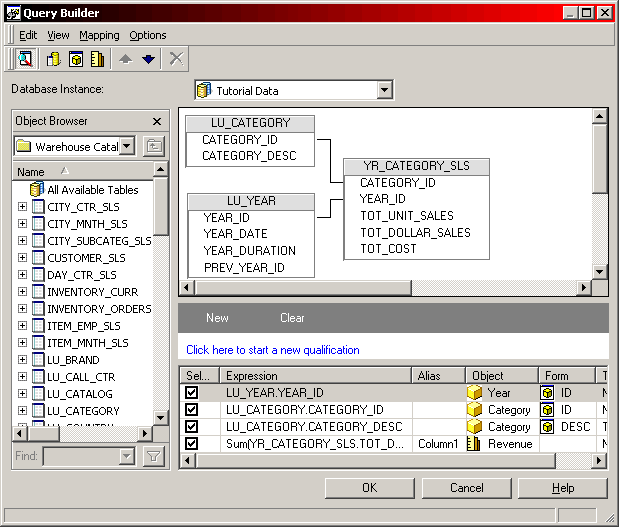Click 'Click here to start a new qualification'

[272, 350]
